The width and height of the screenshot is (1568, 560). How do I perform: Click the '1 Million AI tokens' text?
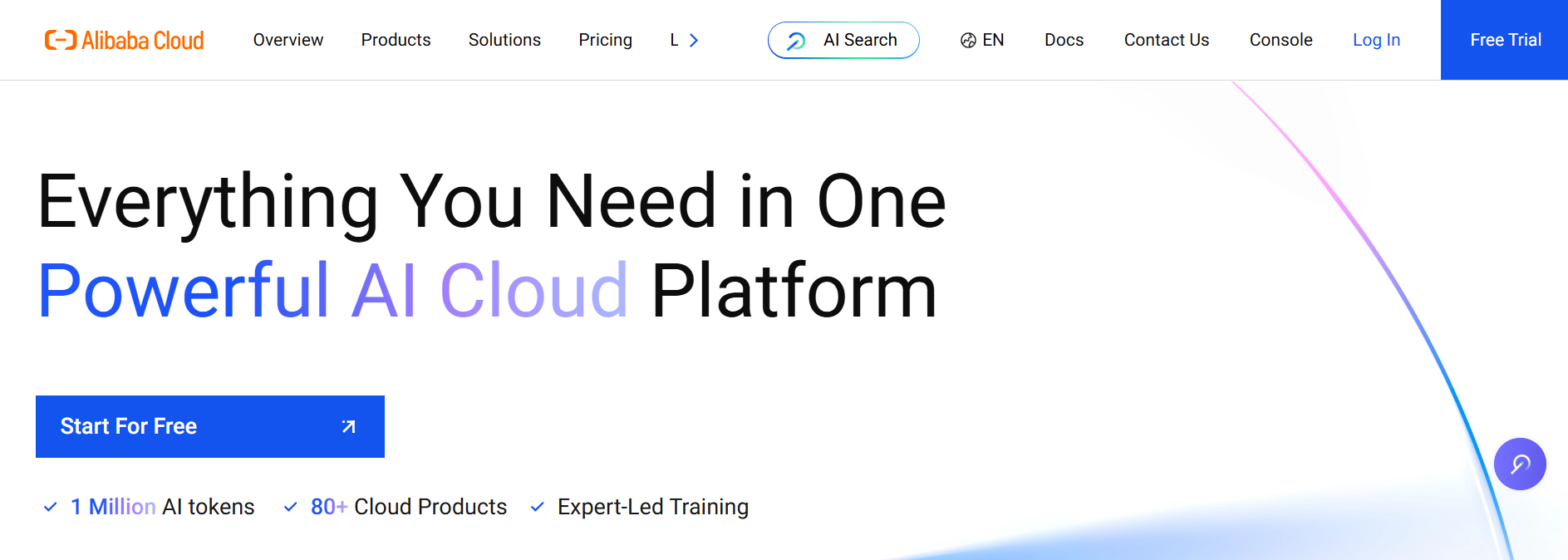[163, 507]
